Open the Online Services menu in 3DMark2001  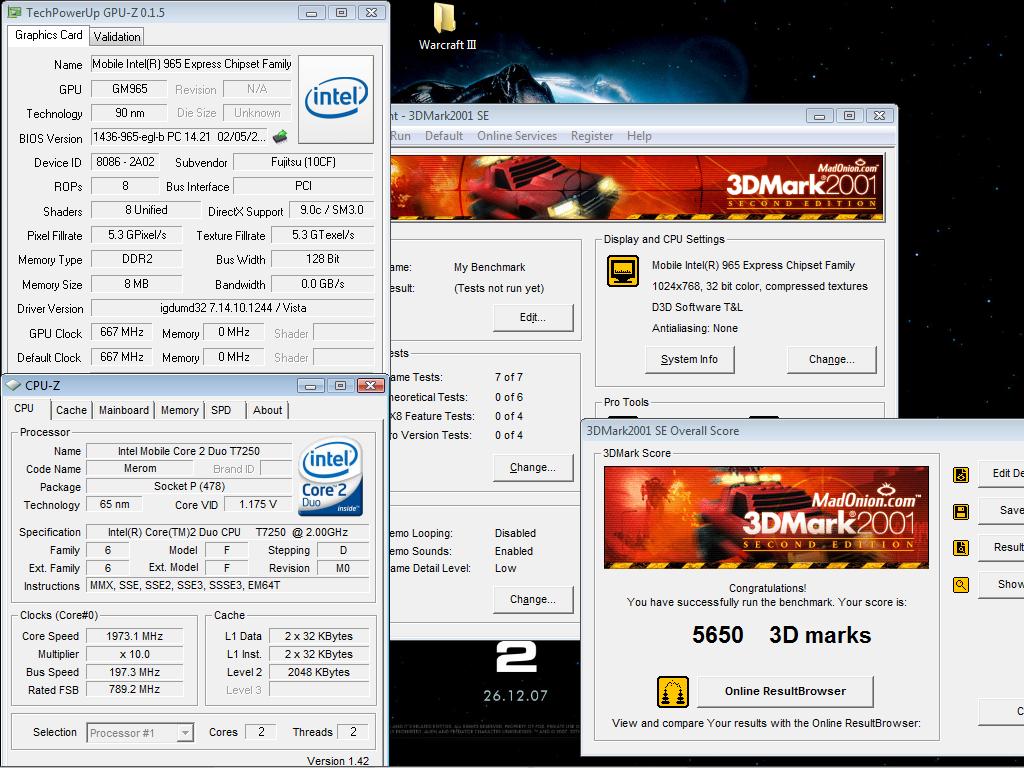pos(517,136)
